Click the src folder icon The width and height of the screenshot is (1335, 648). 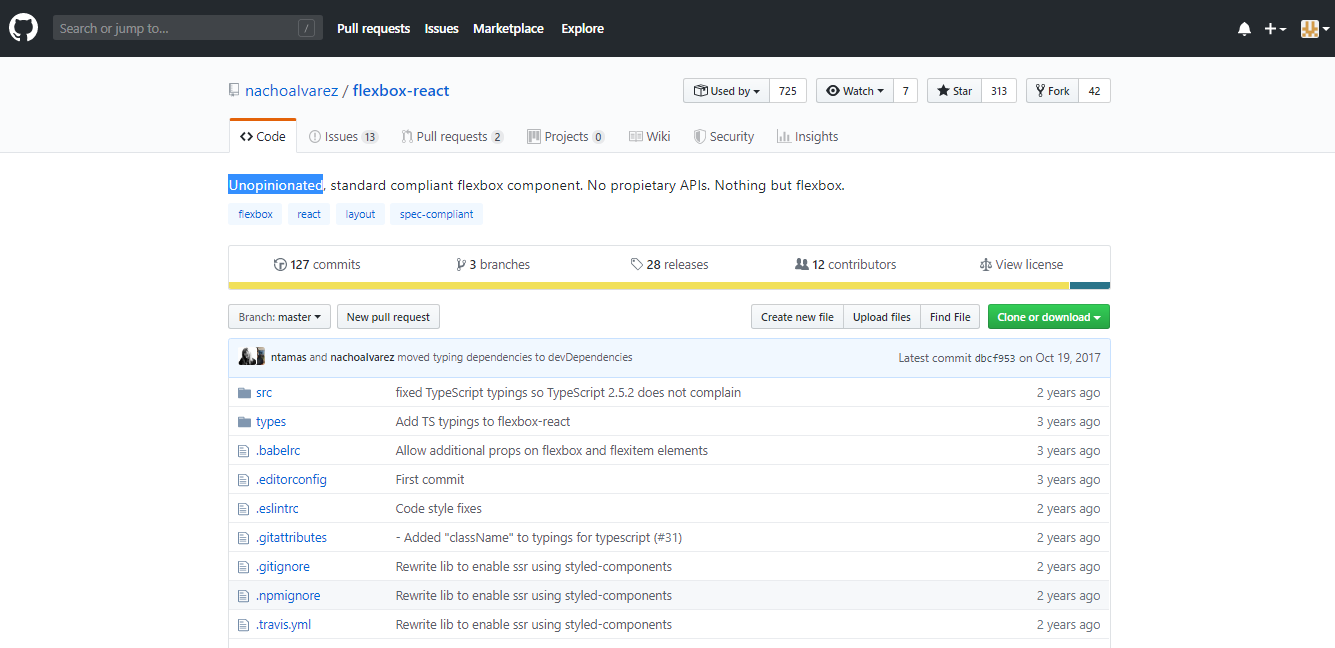click(244, 393)
